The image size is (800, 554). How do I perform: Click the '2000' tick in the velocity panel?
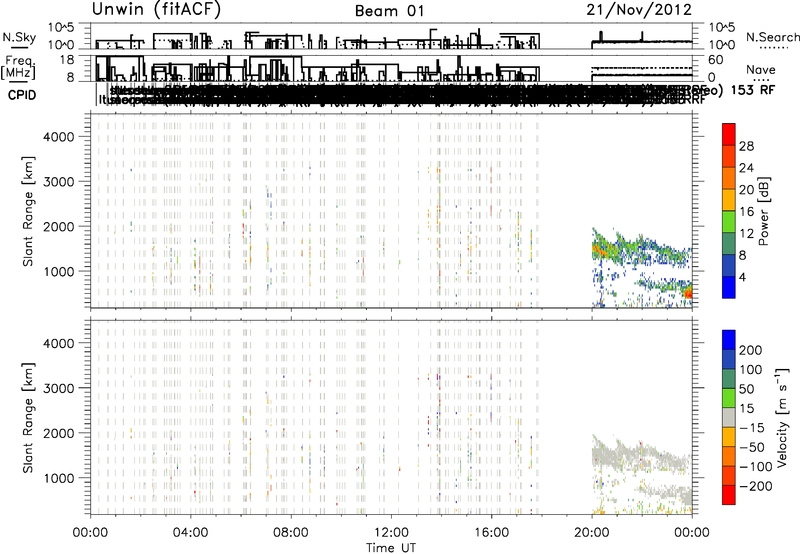coord(58,433)
